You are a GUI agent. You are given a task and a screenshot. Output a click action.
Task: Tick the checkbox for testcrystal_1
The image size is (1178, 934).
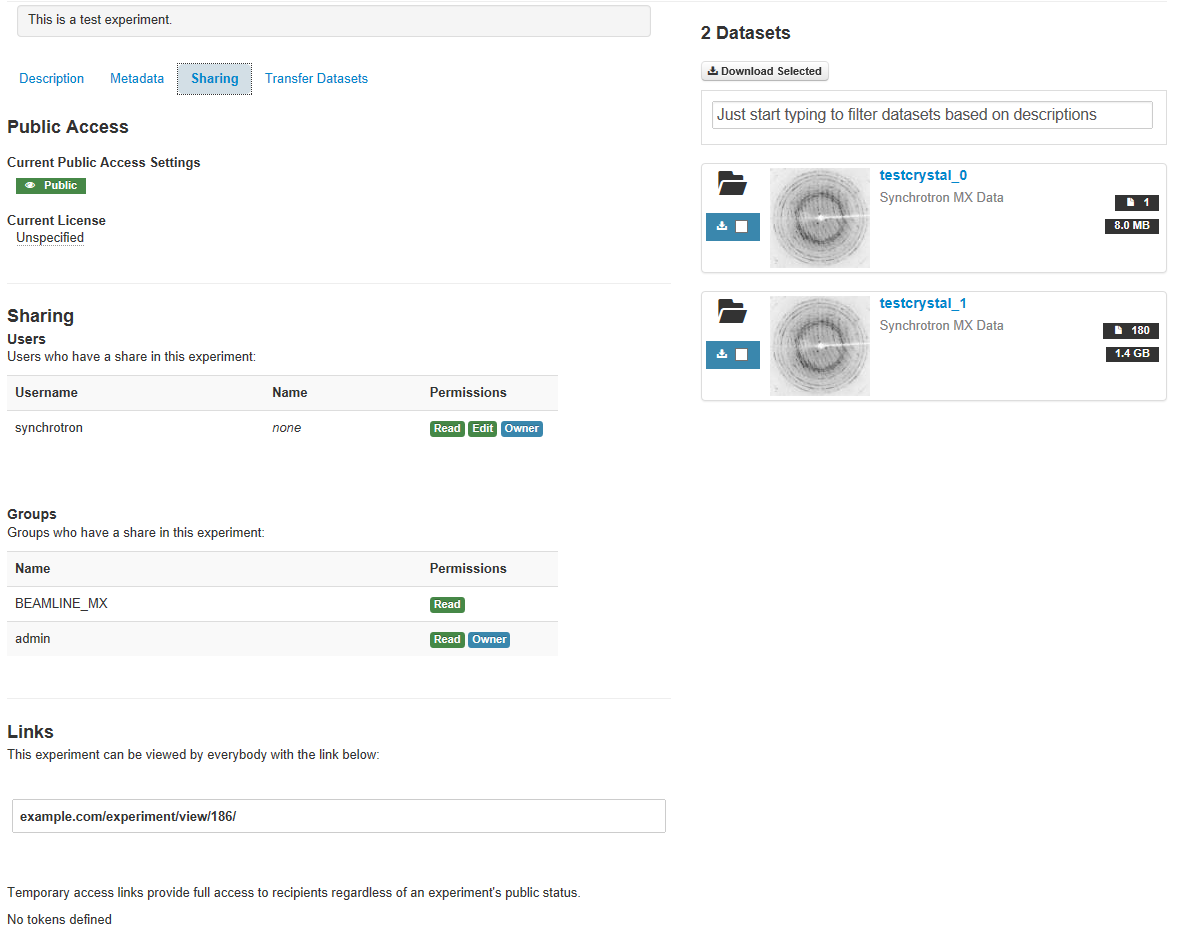742,355
